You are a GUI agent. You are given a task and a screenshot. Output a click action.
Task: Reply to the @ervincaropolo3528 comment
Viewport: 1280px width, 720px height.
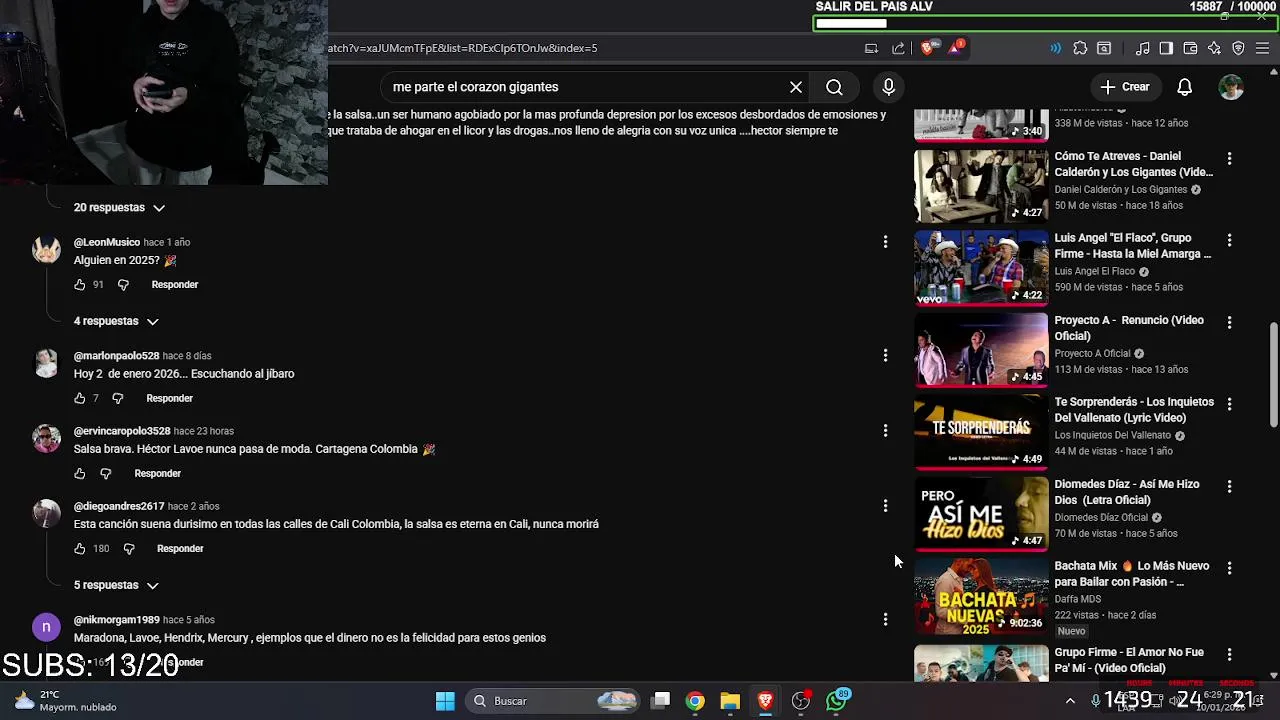pos(158,473)
